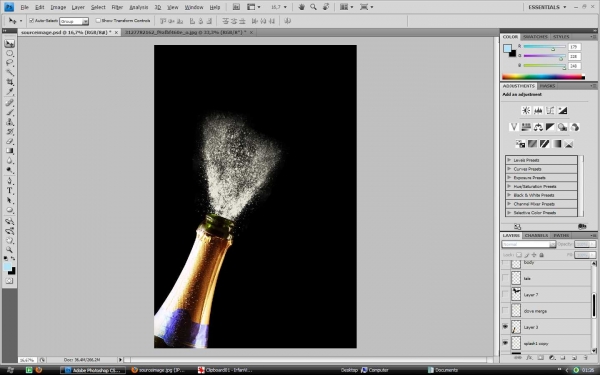Click the layer style fx icon

529,358
